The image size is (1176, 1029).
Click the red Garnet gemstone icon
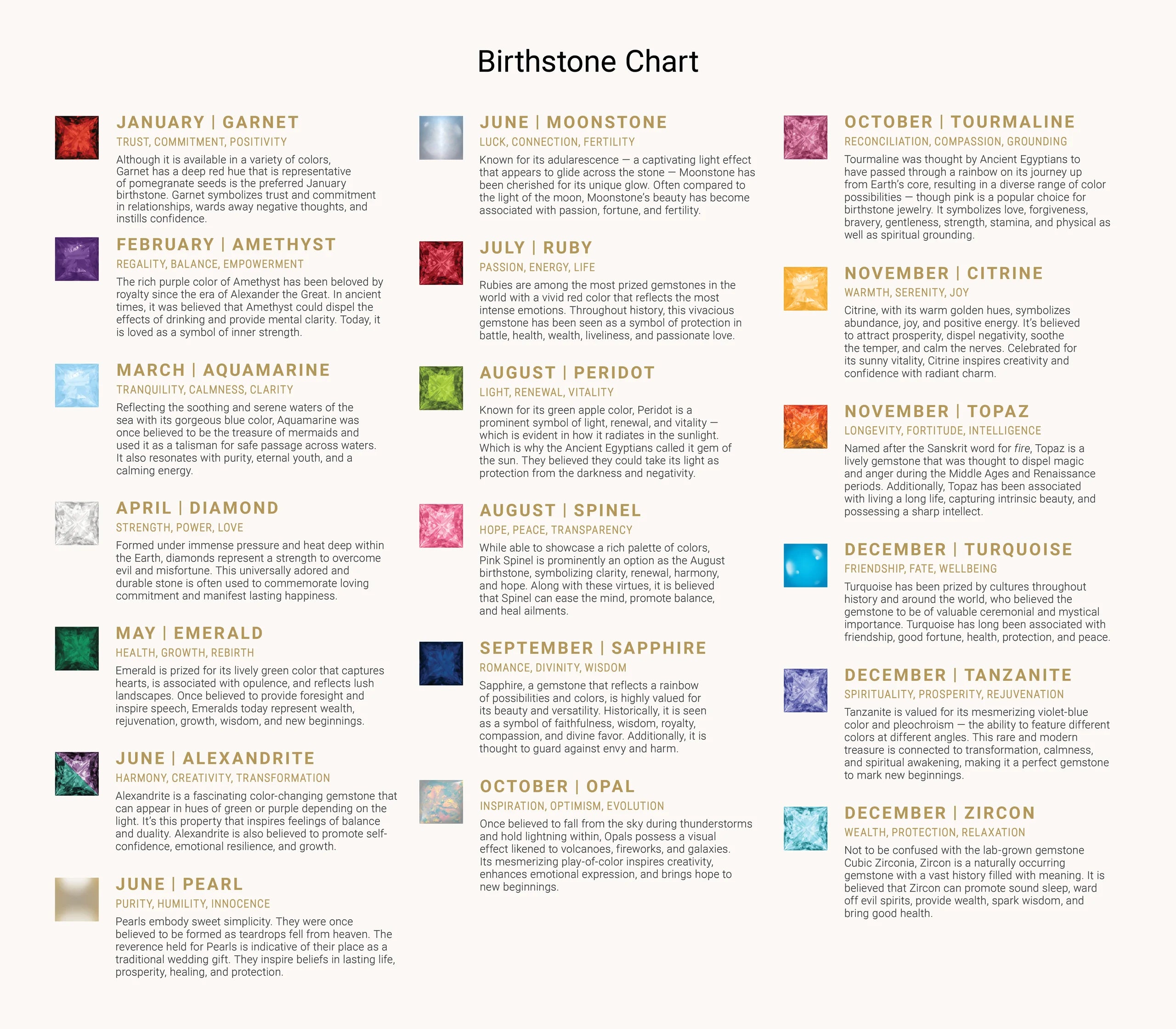click(76, 138)
